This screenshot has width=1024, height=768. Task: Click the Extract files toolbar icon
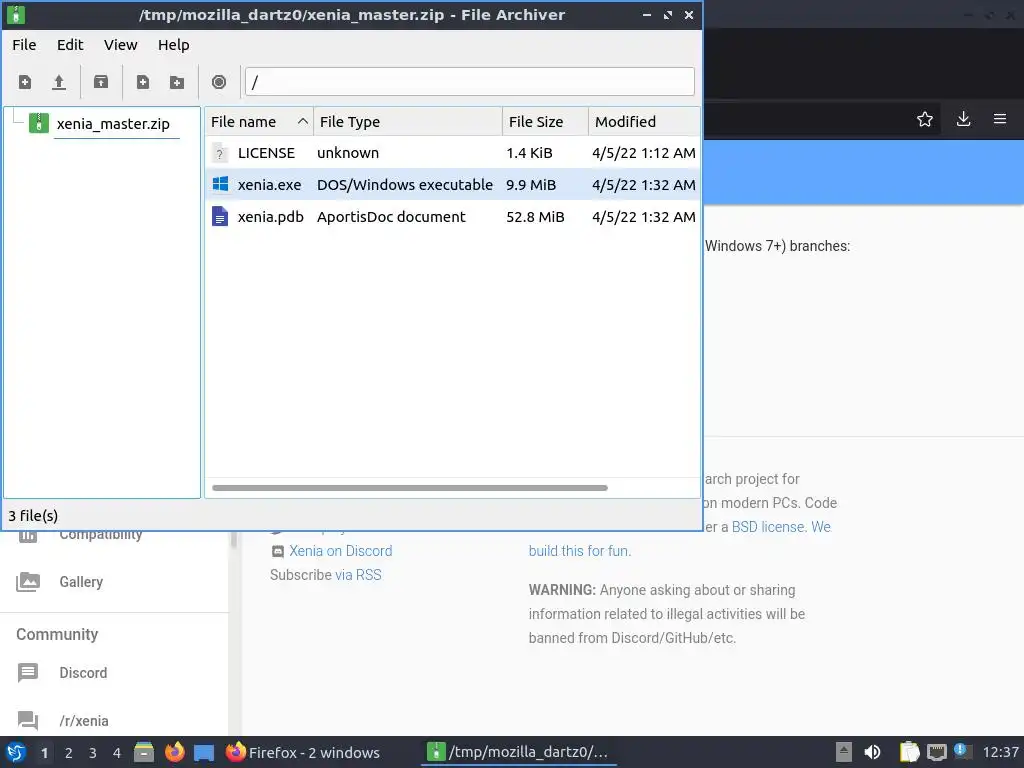click(x=101, y=82)
